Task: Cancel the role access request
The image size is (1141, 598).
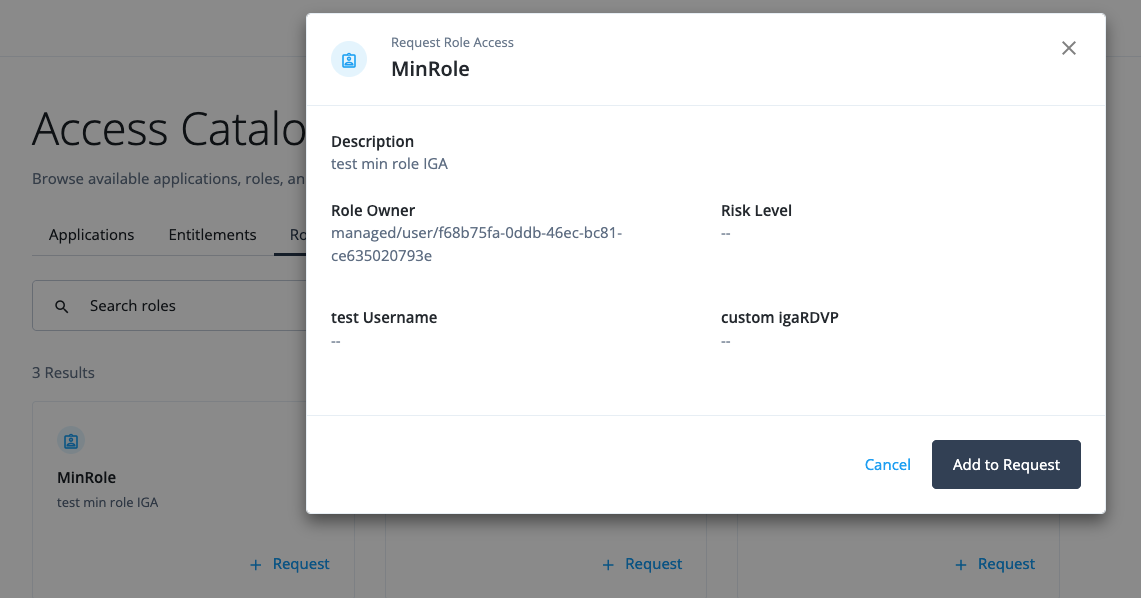Action: click(x=887, y=464)
